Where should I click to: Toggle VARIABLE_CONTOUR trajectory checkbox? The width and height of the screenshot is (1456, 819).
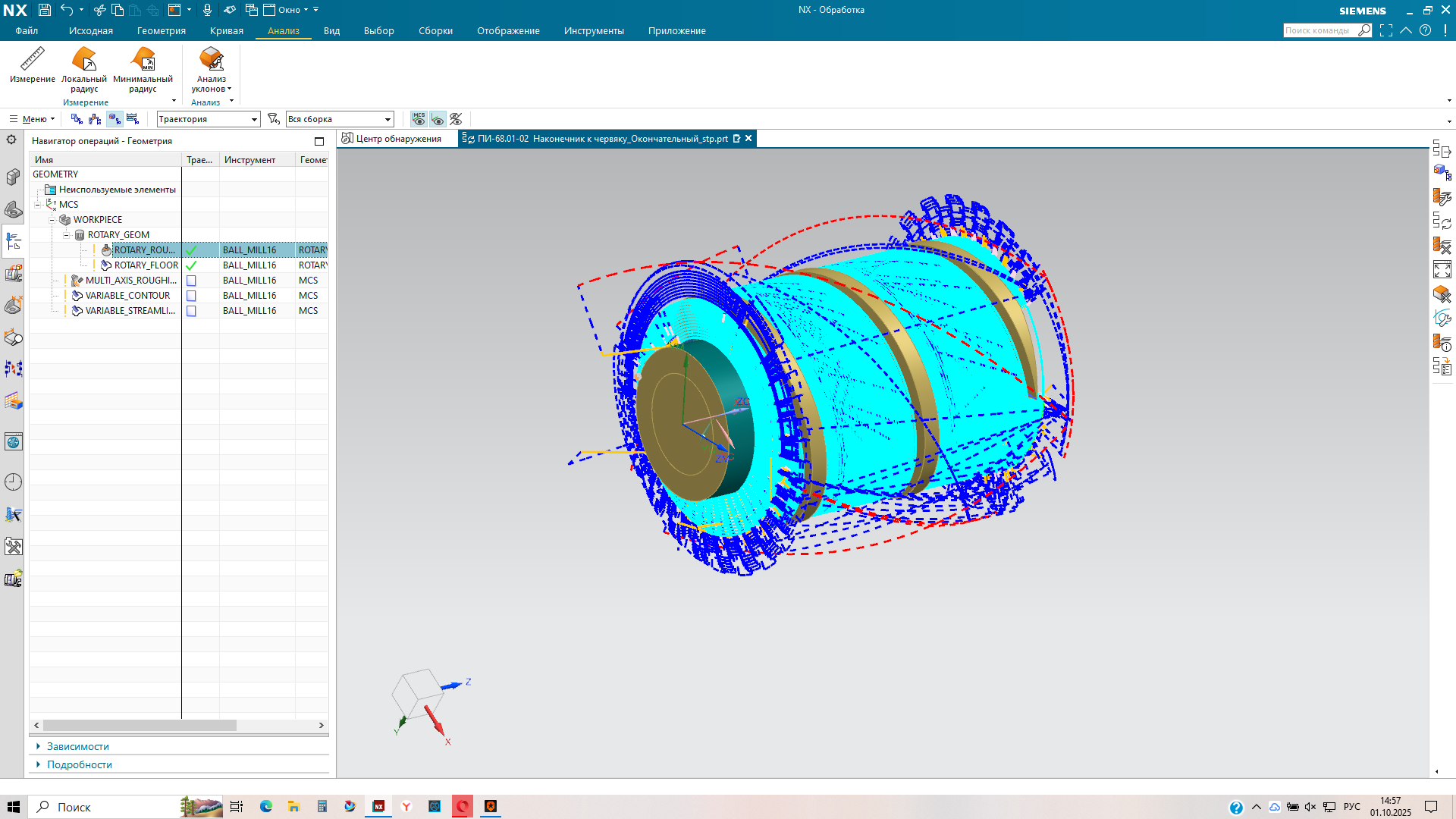point(191,296)
